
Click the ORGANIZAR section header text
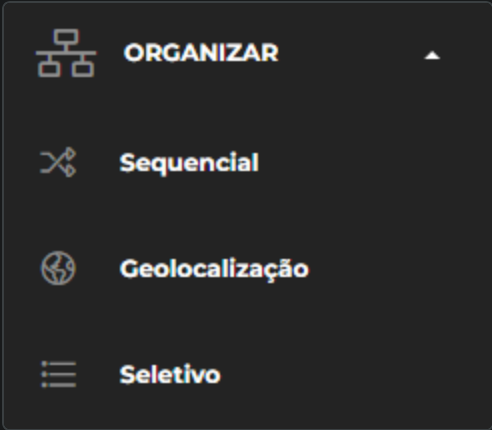201,53
